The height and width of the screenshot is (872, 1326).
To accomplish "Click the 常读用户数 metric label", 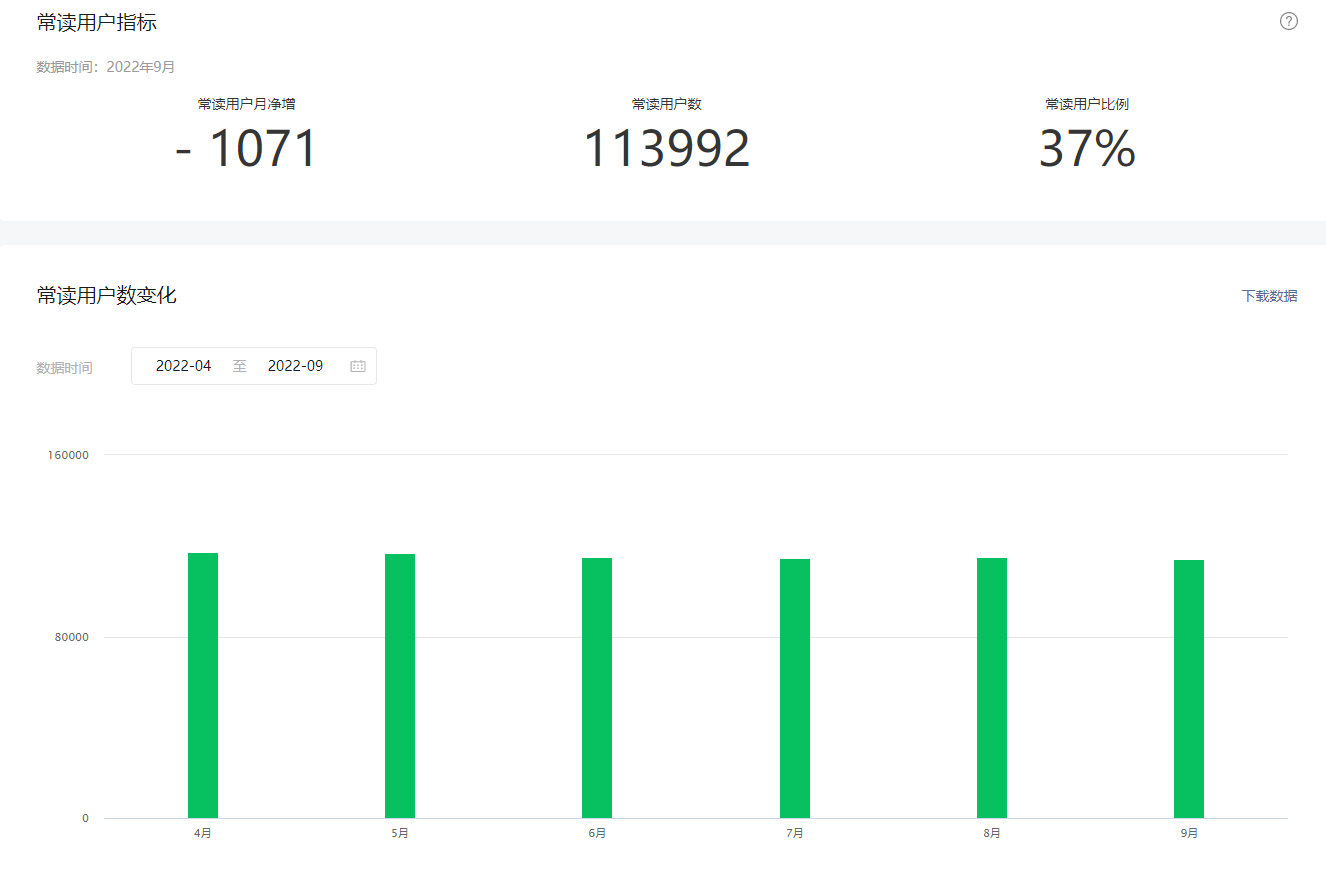I will tap(667, 104).
